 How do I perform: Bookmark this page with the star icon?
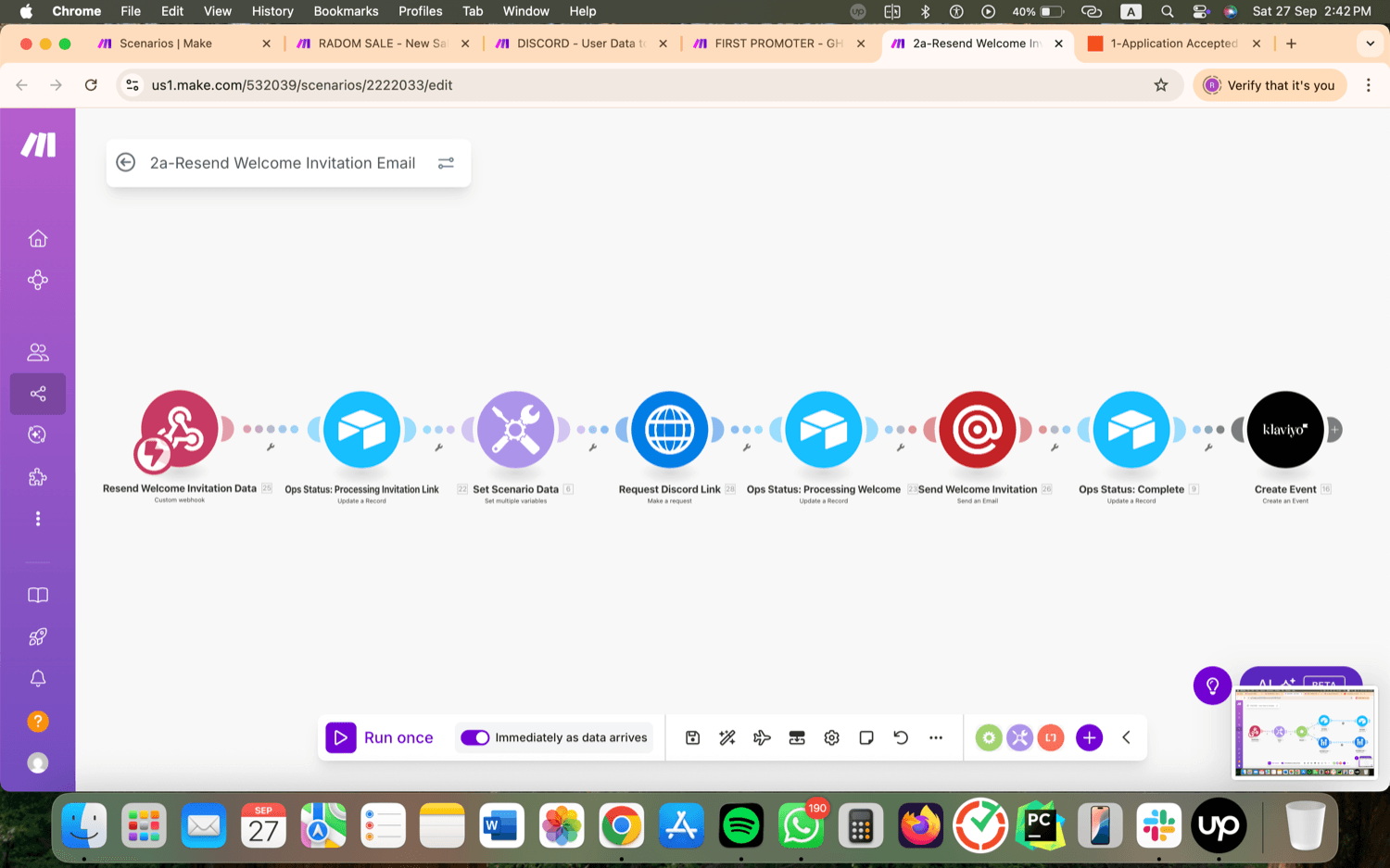(1161, 85)
